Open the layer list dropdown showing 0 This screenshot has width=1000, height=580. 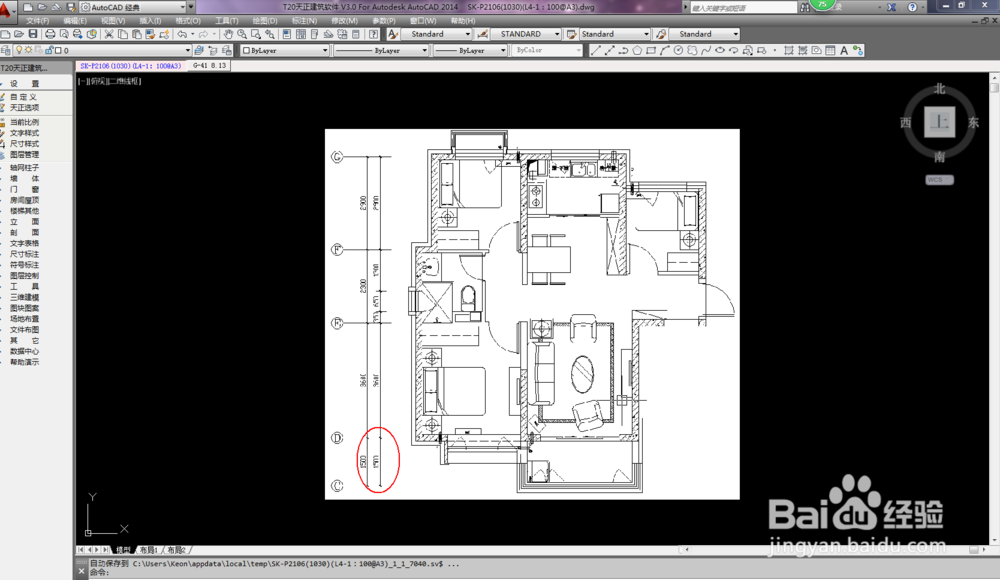pyautogui.click(x=103, y=50)
